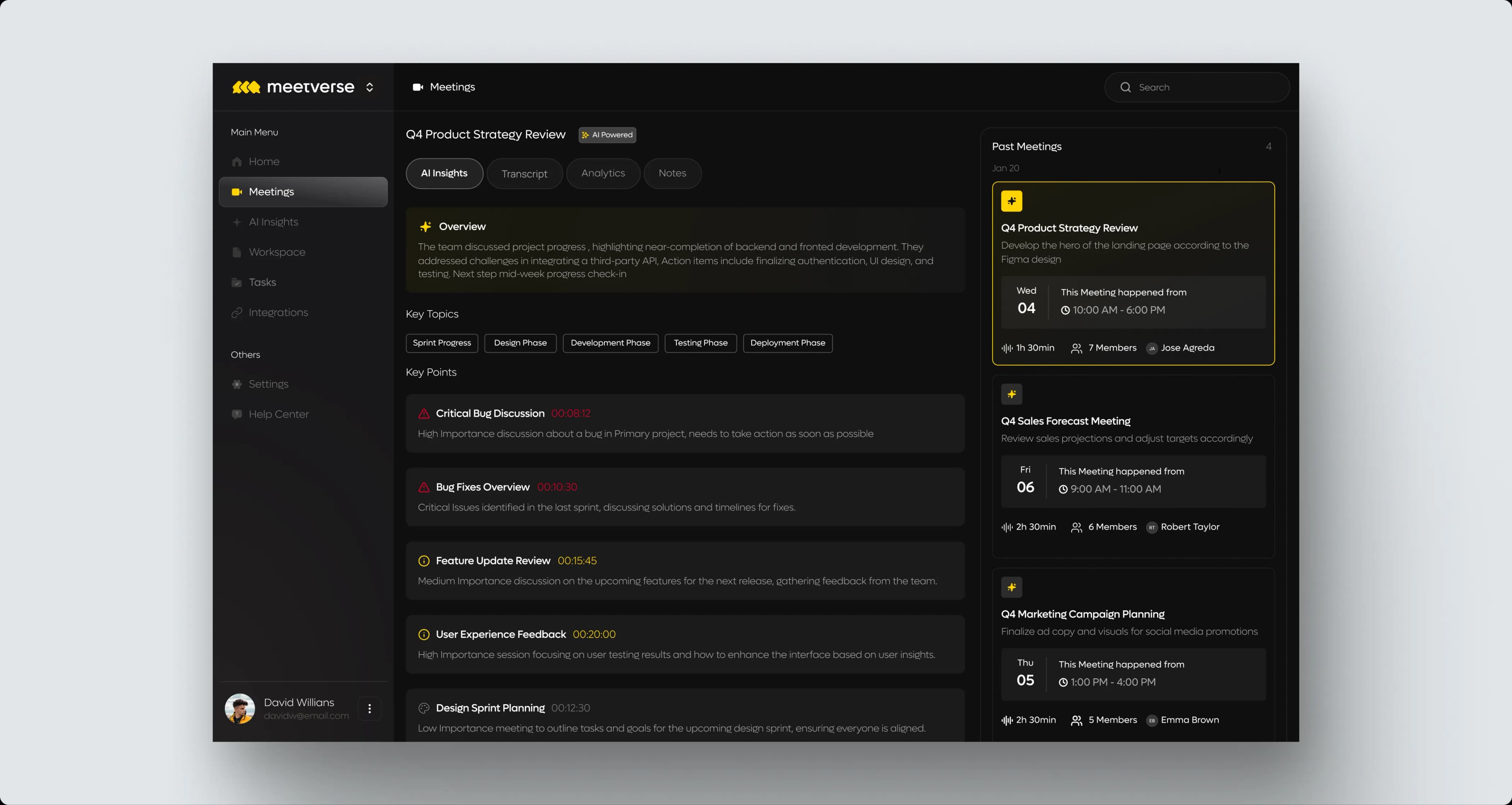Image resolution: width=1512 pixels, height=805 pixels.
Task: Switch to the Analytics tab
Action: pyautogui.click(x=603, y=173)
